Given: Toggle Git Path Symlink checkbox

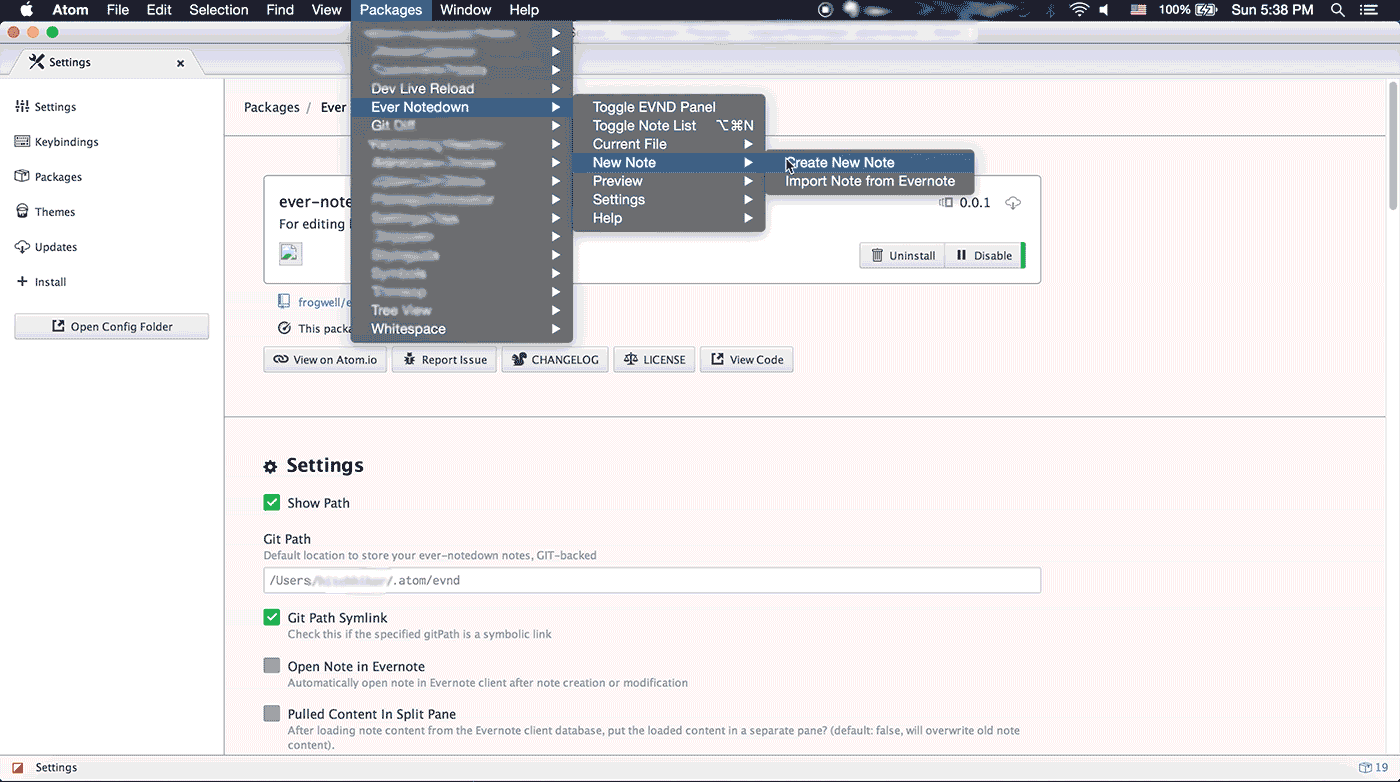Looking at the screenshot, I should 272,618.
